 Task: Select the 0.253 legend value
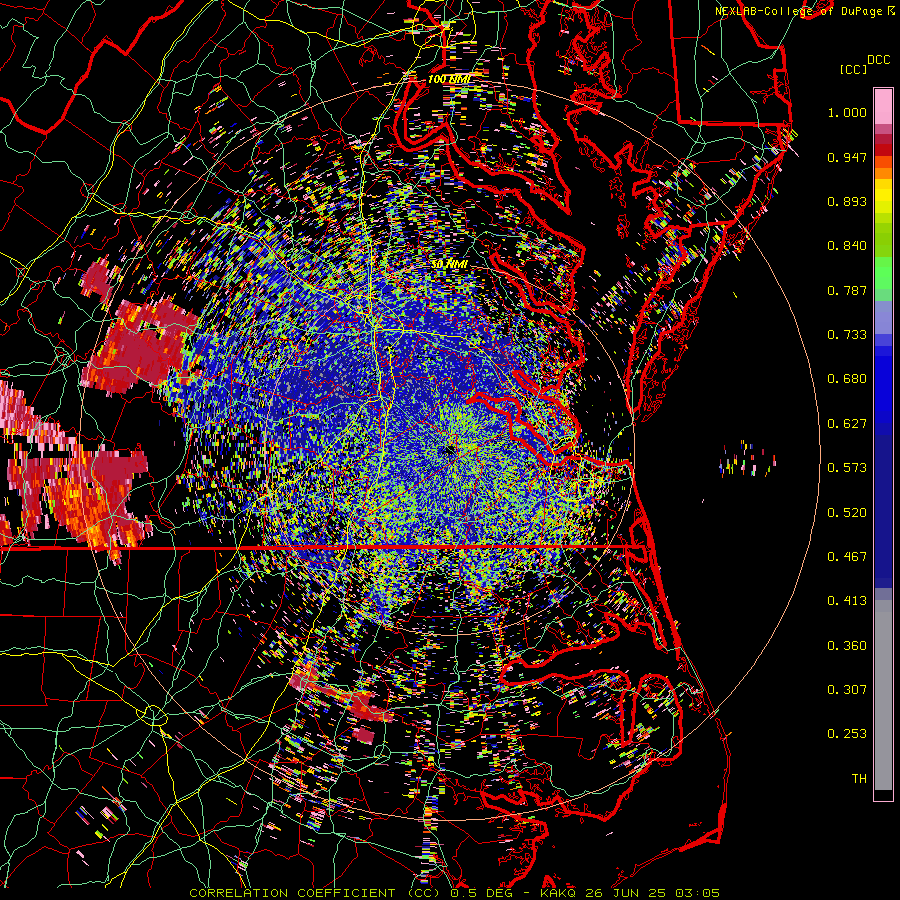click(x=847, y=734)
